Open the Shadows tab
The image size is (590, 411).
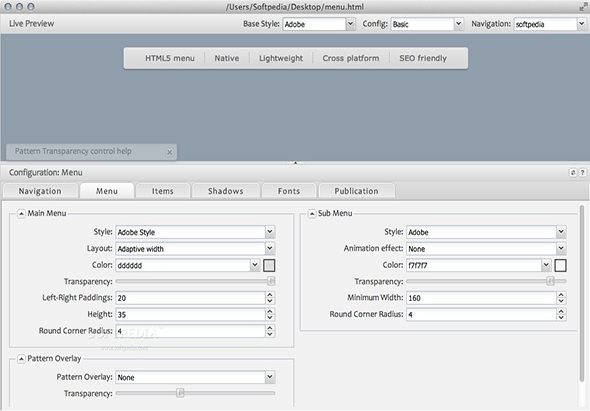pyautogui.click(x=226, y=191)
